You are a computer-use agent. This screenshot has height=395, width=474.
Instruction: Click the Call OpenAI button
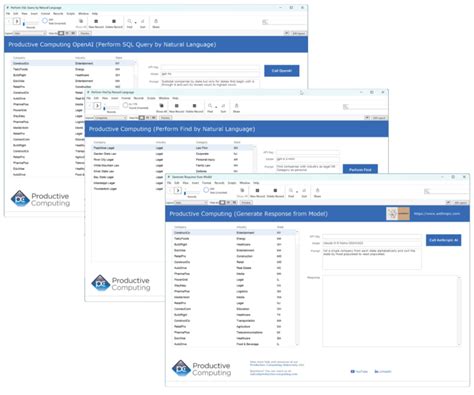point(282,71)
